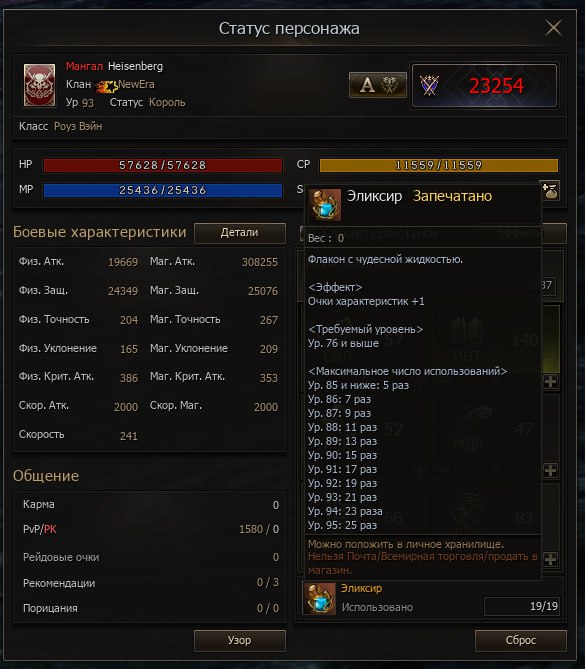Click Сброс to reset stat points

[x=521, y=640]
